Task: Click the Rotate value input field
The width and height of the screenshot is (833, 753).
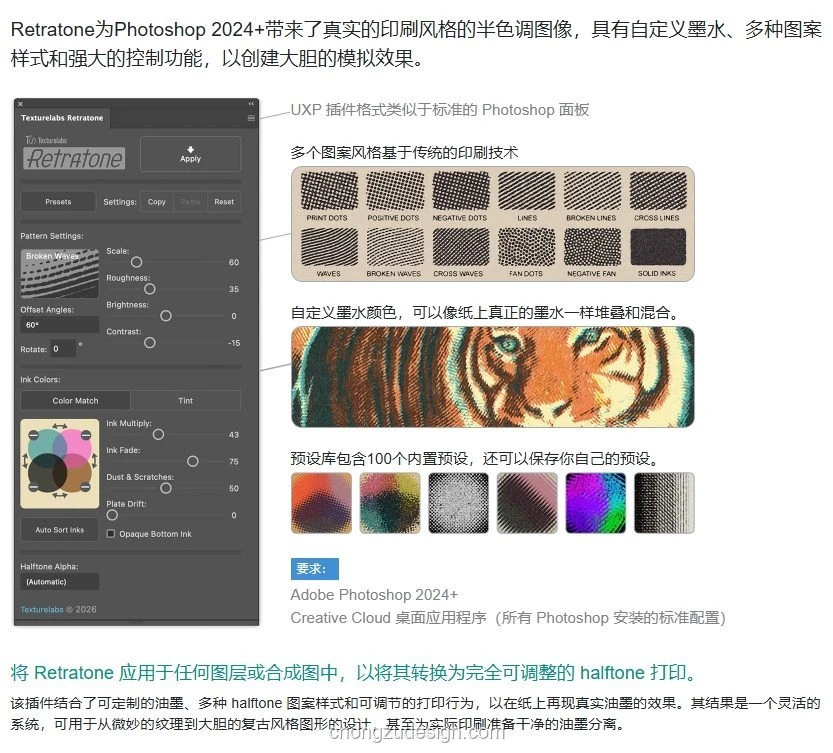Action: pyautogui.click(x=63, y=349)
